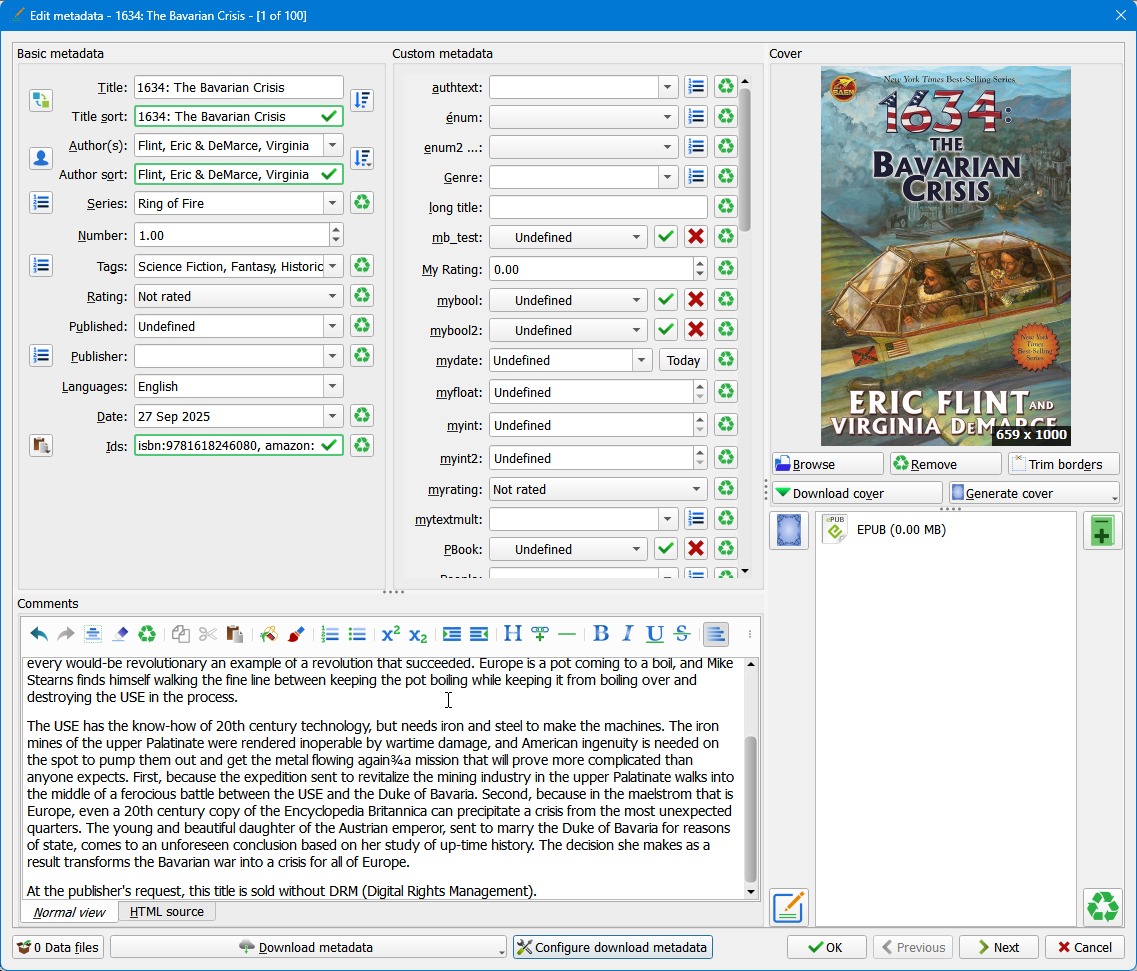This screenshot has height=971, width=1137.
Task: Apply strikethrough in the Comments toolbar
Action: (682, 634)
